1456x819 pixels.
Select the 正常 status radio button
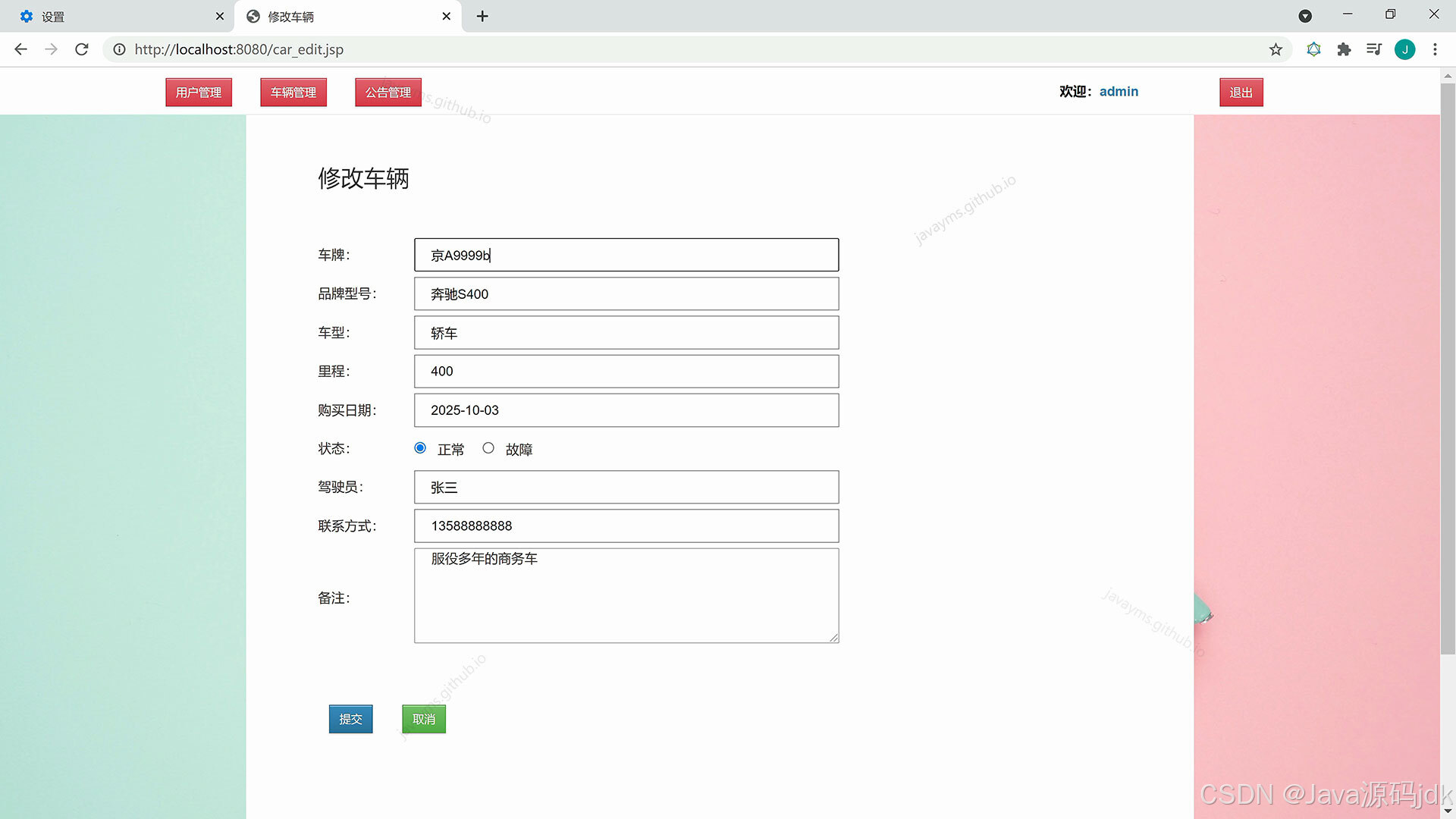pos(420,448)
